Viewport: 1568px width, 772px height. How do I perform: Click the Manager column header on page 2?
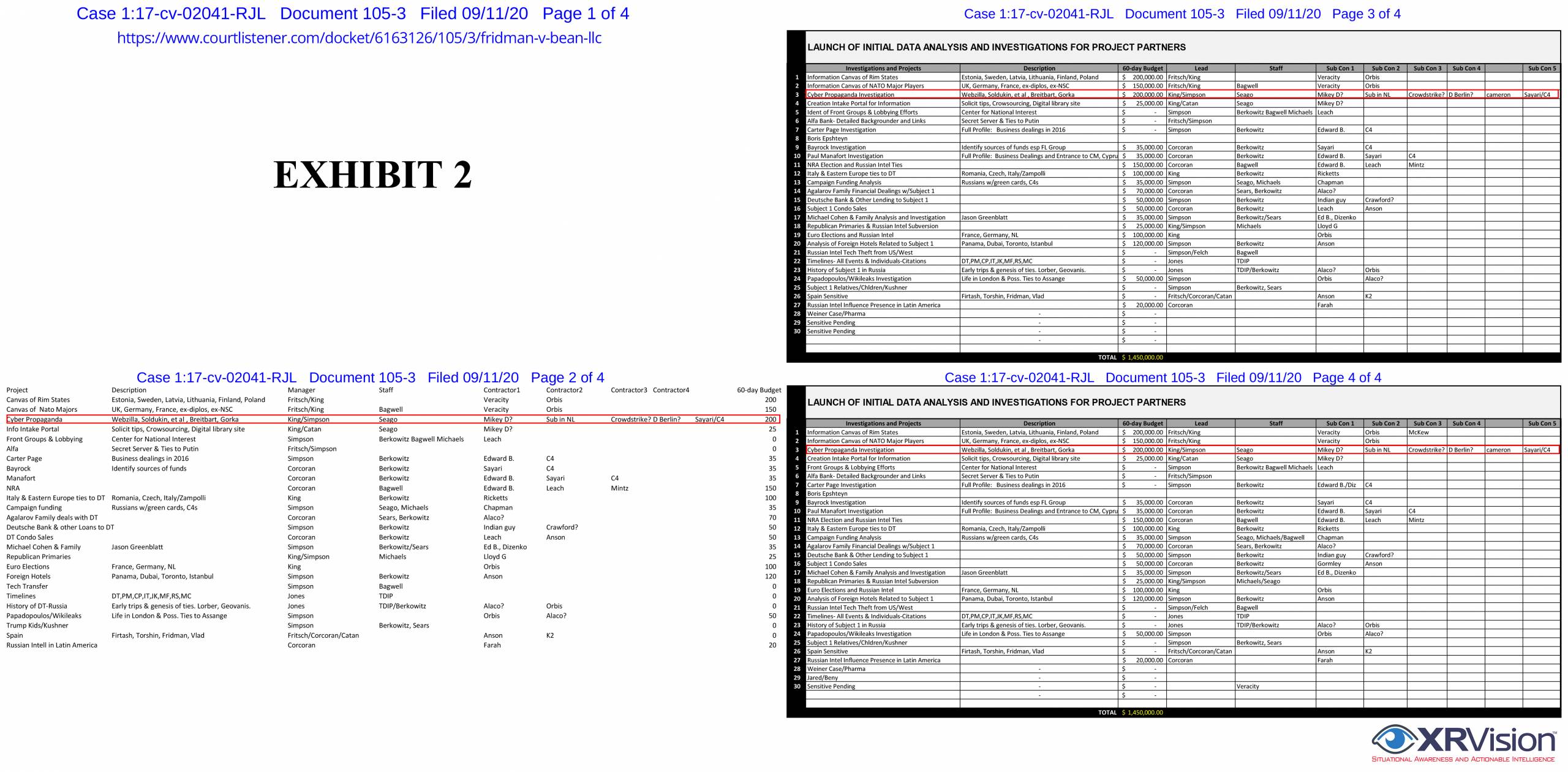(x=301, y=390)
